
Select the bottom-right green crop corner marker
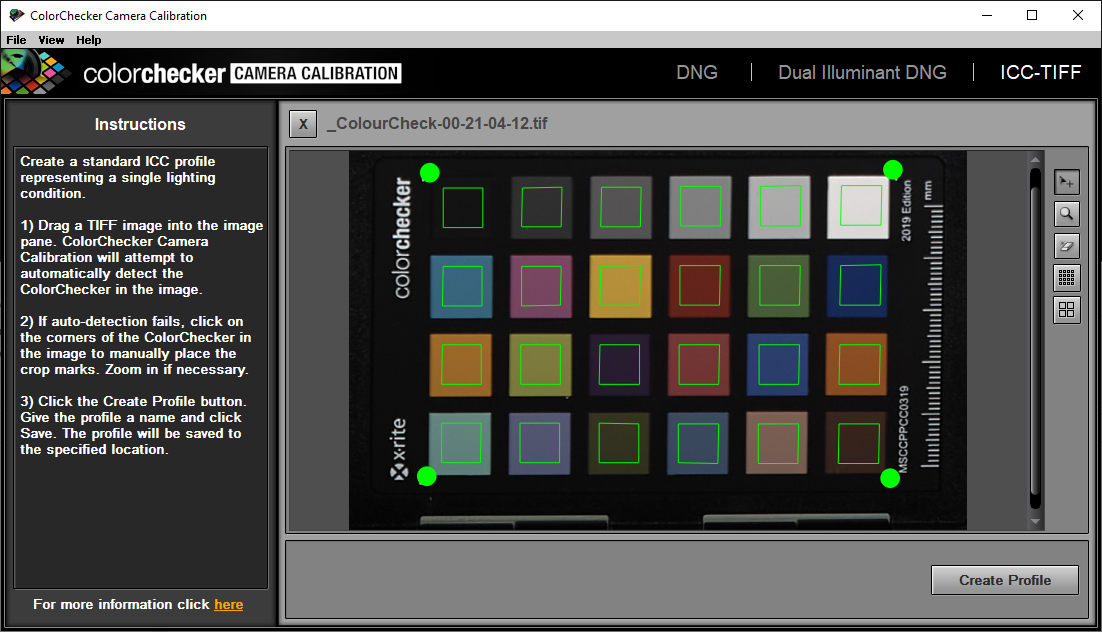890,479
